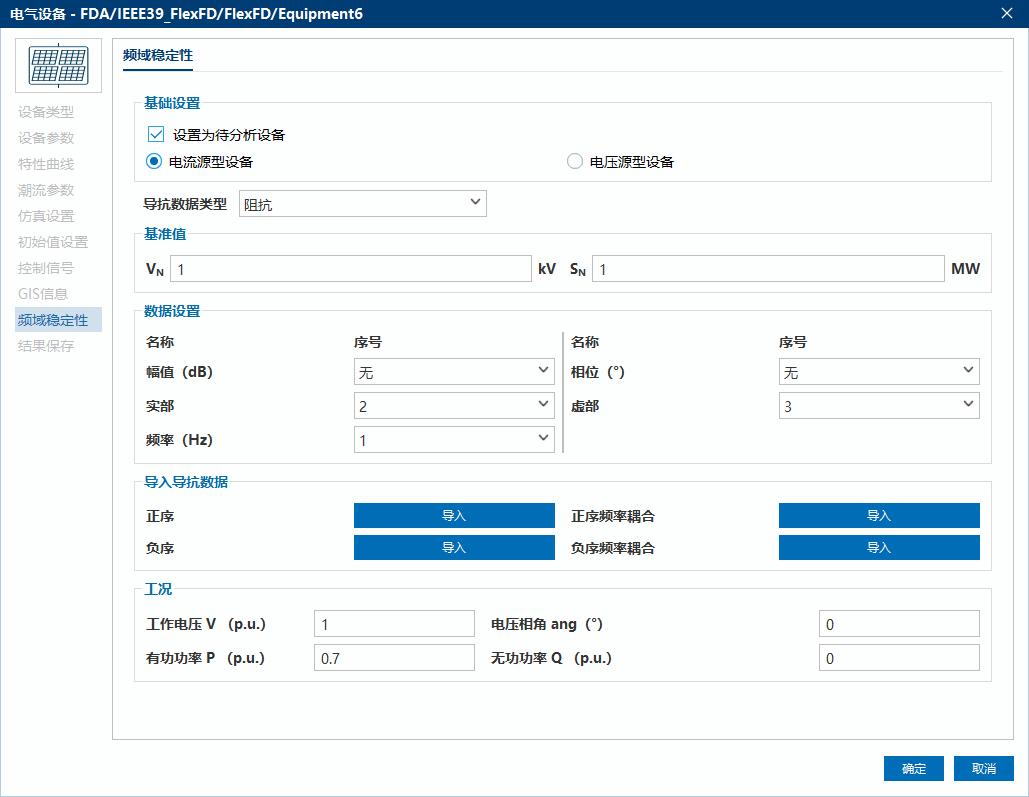Click 导入 next to 负序频率耦合
Screen dimensions: 1029x797
click(878, 547)
